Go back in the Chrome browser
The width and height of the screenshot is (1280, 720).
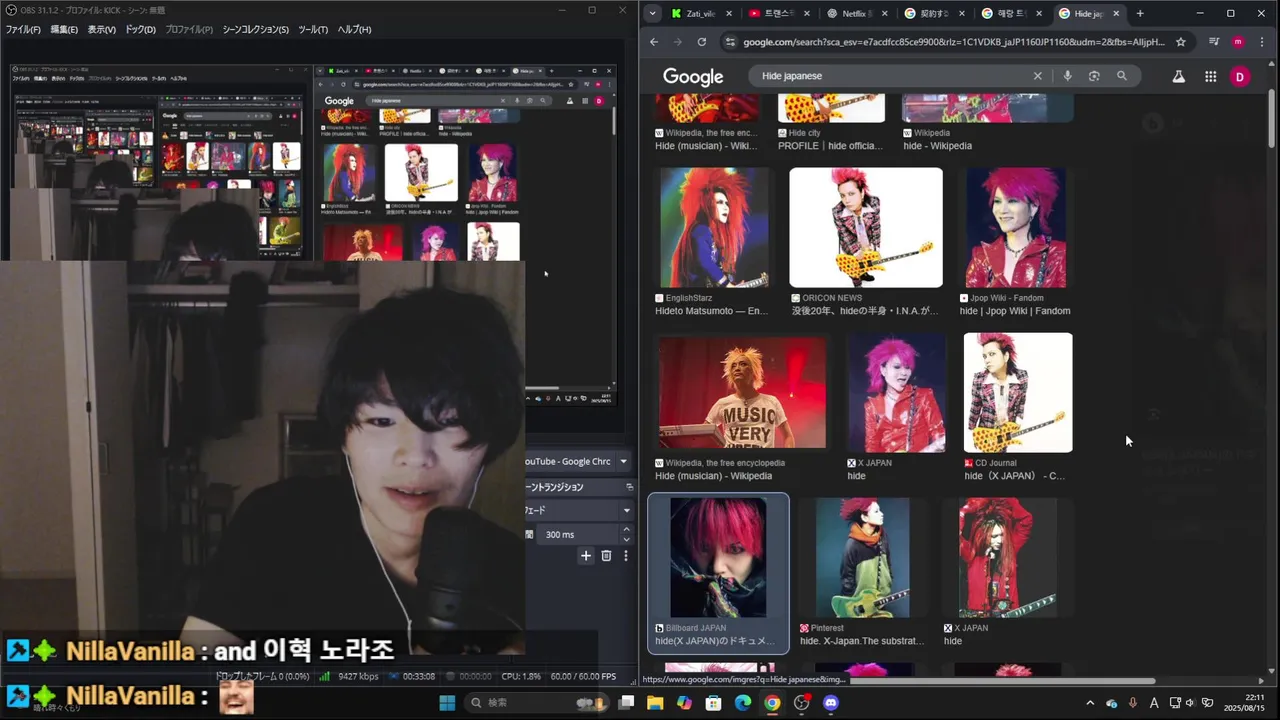(x=654, y=42)
